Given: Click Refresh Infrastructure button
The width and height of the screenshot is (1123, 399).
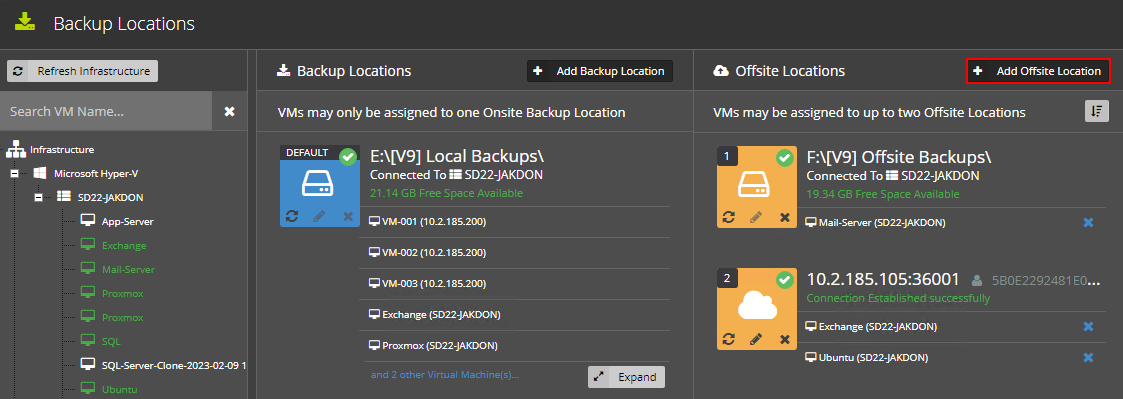Looking at the screenshot, I should pos(82,71).
